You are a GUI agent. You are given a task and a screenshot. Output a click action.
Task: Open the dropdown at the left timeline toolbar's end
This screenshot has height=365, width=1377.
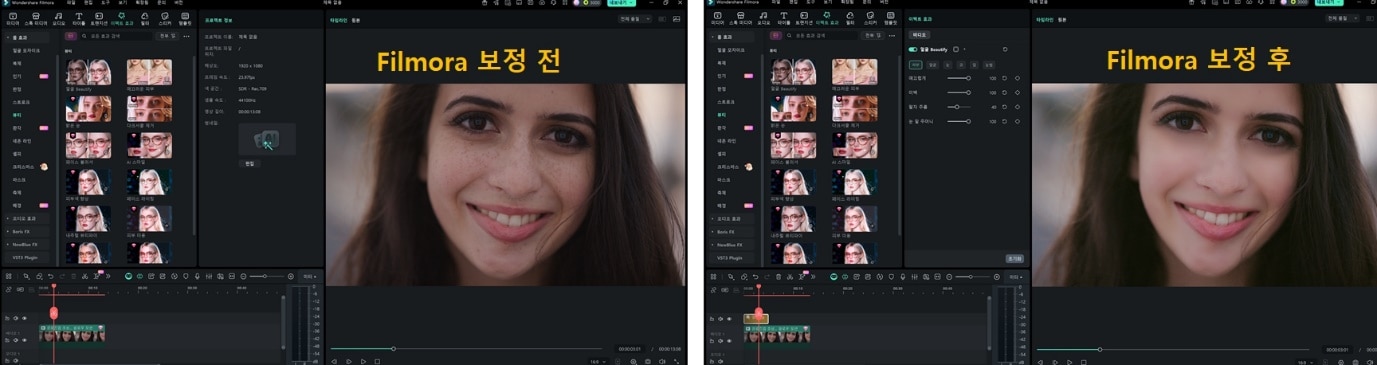(x=310, y=275)
